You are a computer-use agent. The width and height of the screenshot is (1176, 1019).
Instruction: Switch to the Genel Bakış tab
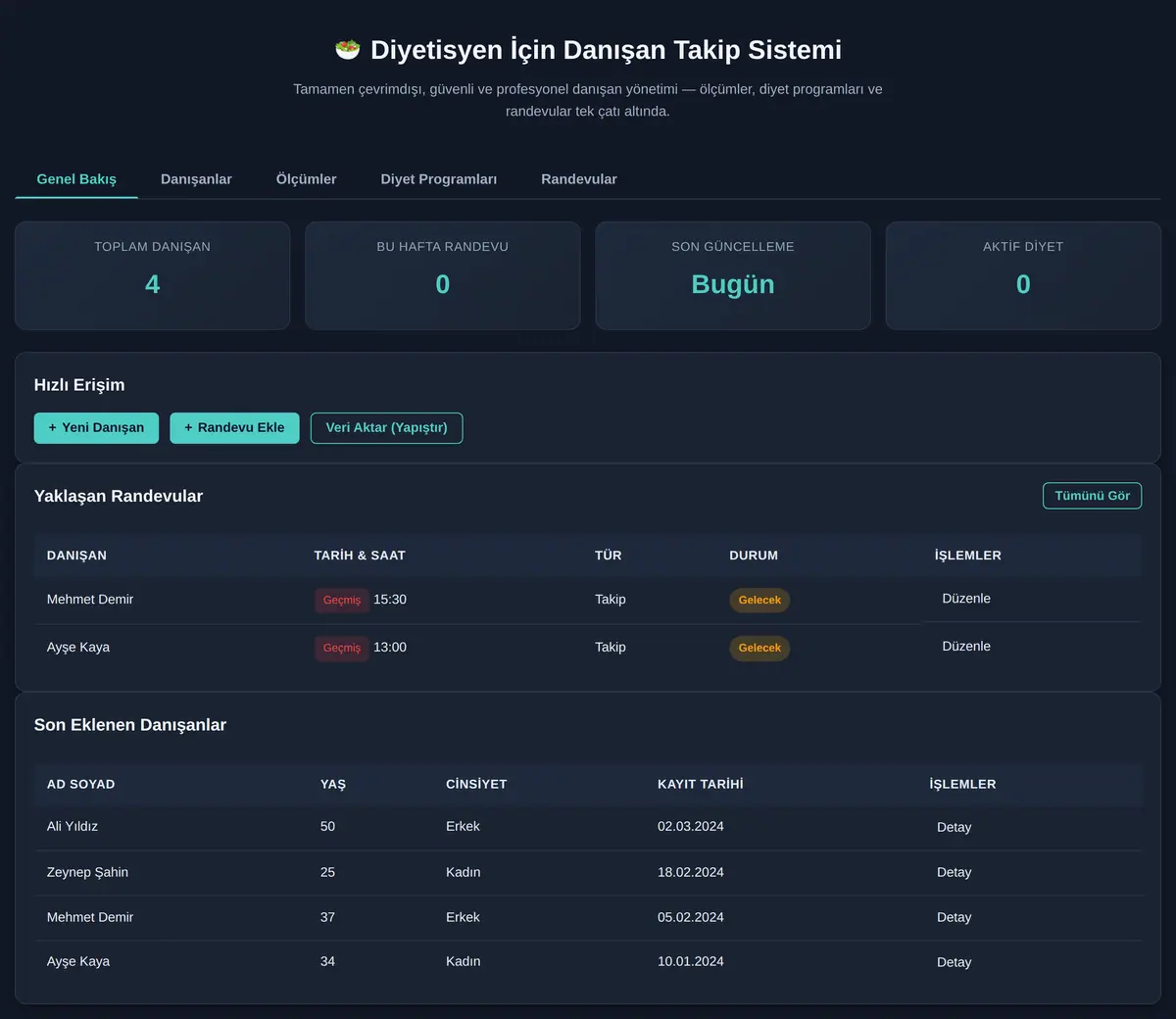coord(76,179)
